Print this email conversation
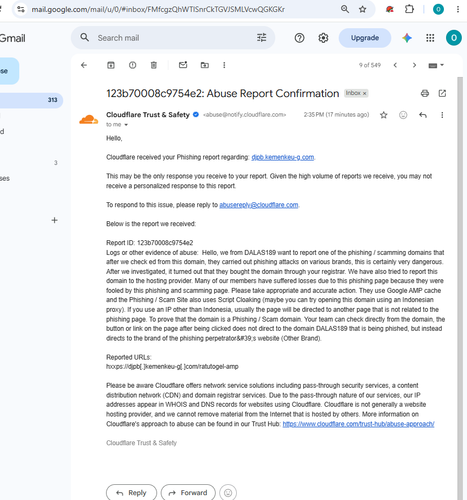 [x=425, y=93]
